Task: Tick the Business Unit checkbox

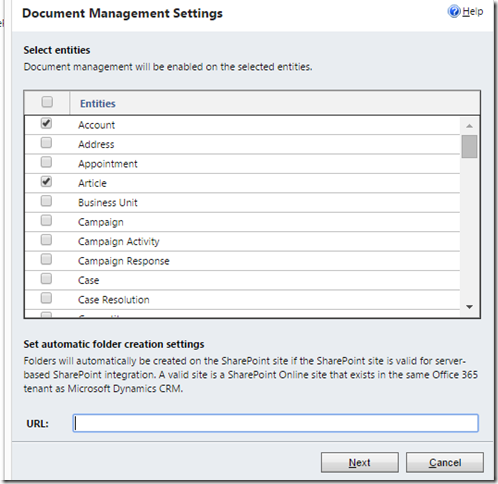Action: tap(46, 201)
